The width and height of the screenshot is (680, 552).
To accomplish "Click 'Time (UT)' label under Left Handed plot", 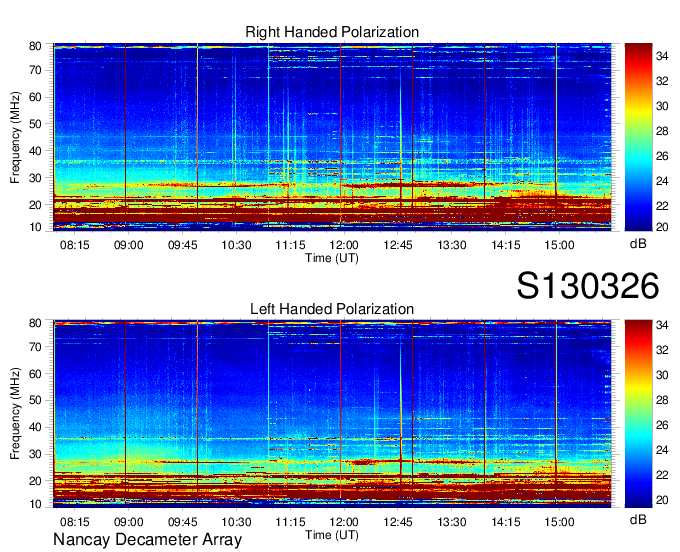I will (332, 535).
